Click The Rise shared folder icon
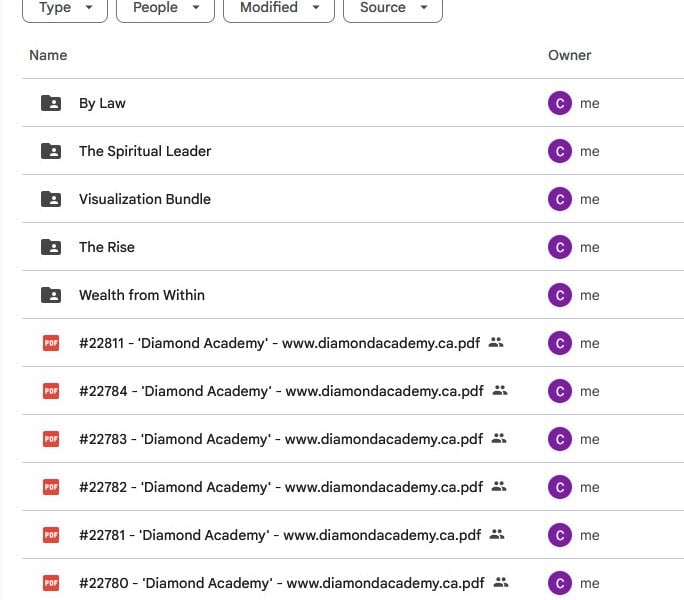 coord(51,247)
